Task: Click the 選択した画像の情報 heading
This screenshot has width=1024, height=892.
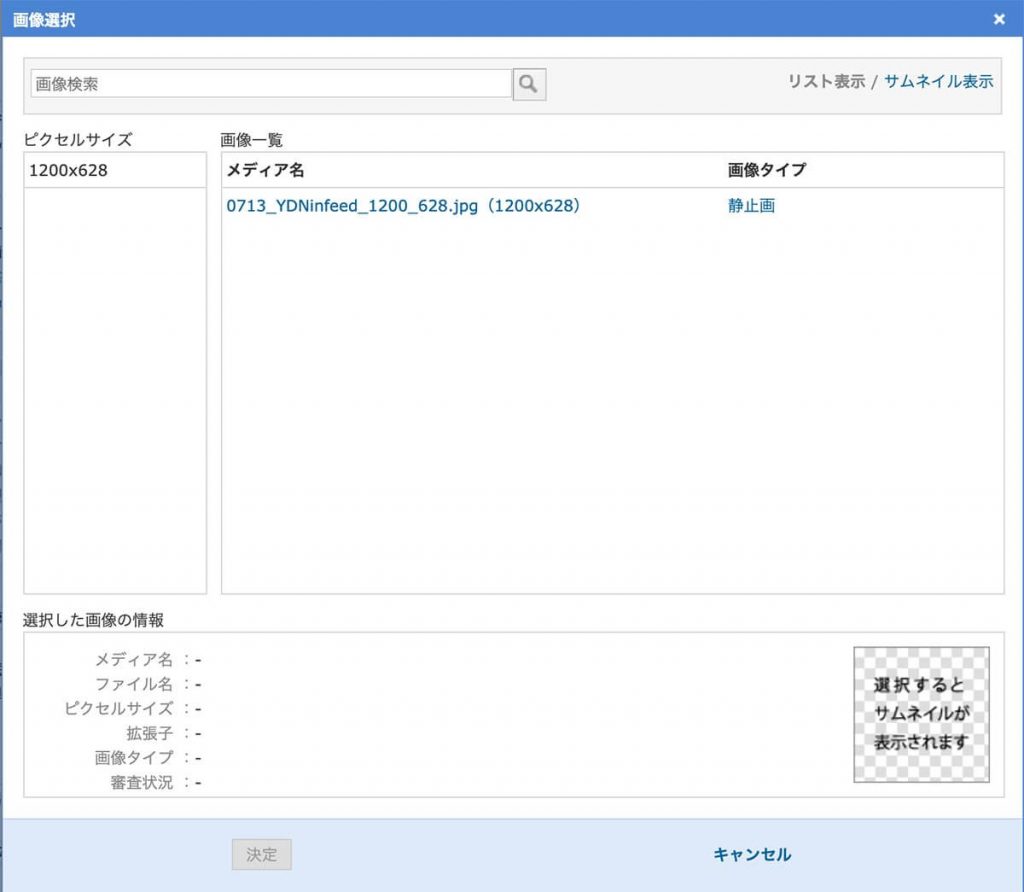Action: (93, 620)
